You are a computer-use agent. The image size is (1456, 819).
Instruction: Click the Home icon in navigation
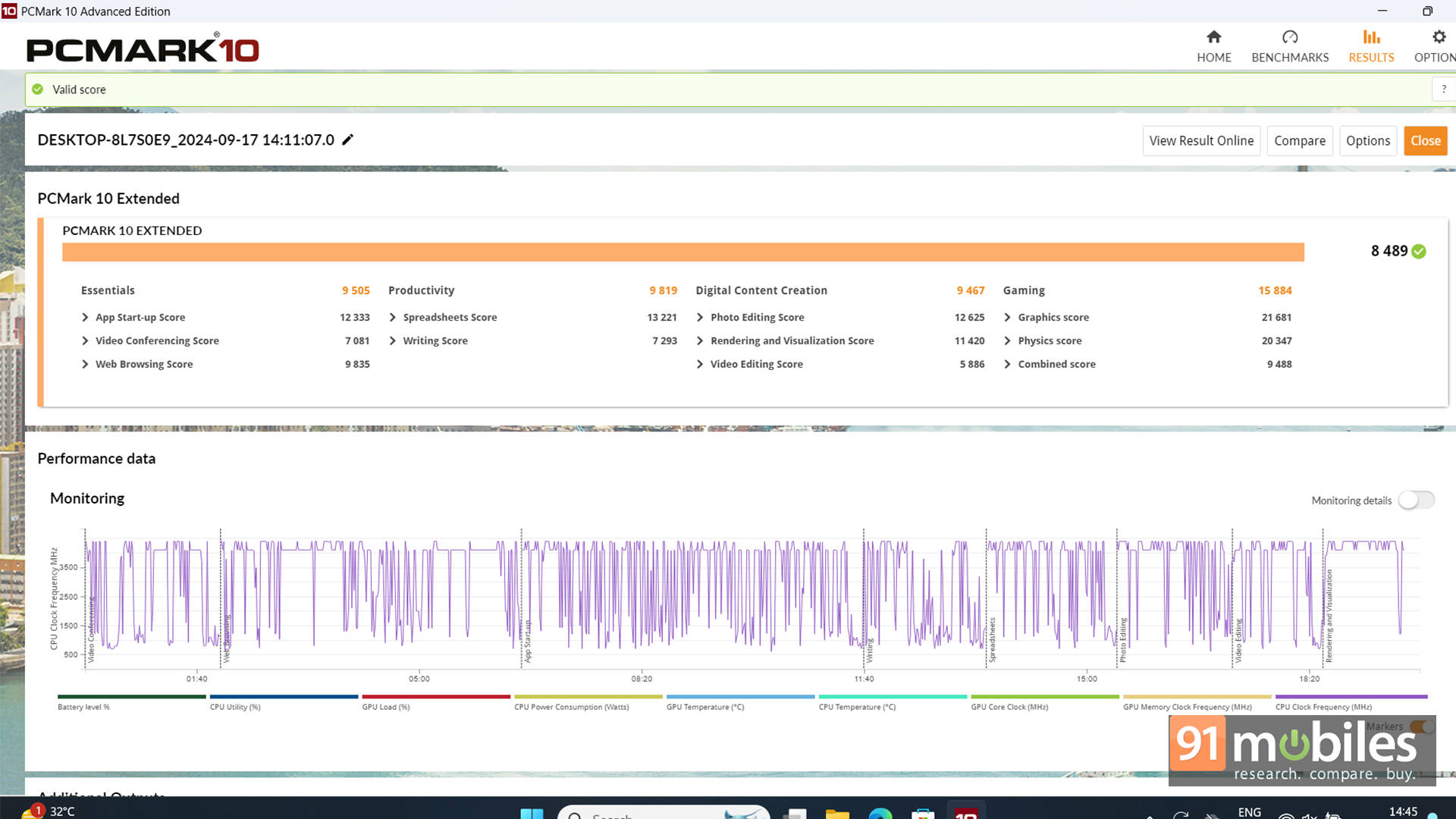coord(1213,37)
